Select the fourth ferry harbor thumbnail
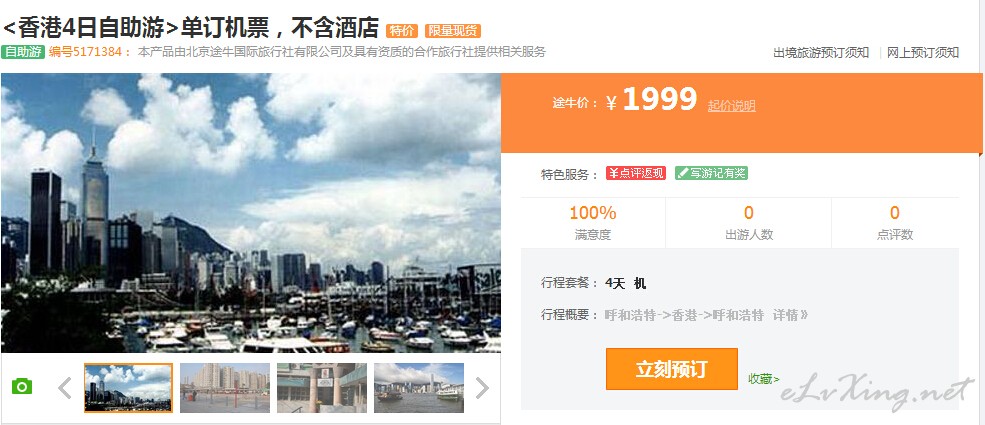The width and height of the screenshot is (985, 425). [419, 388]
